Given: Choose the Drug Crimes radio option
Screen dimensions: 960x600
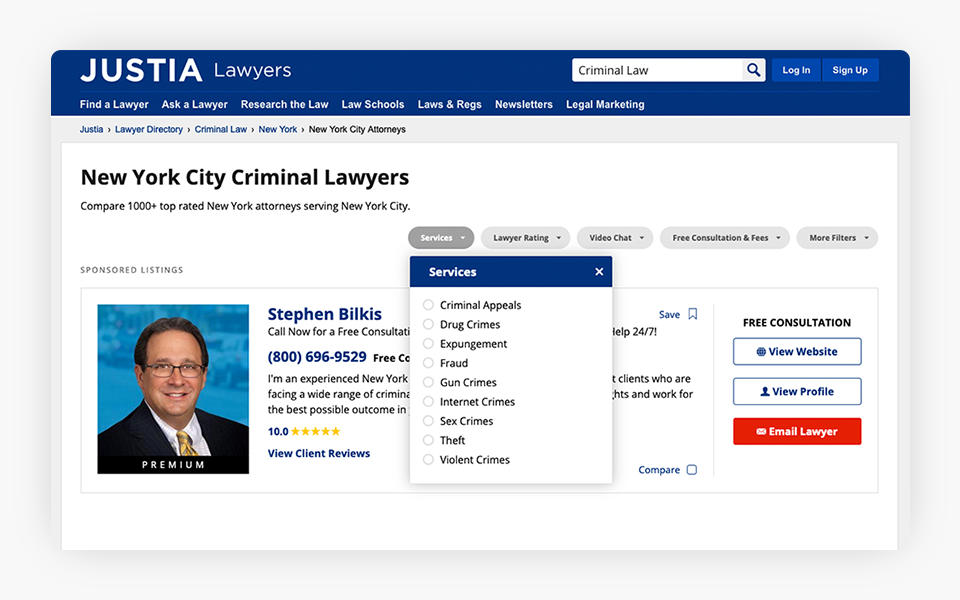Looking at the screenshot, I should click(428, 324).
